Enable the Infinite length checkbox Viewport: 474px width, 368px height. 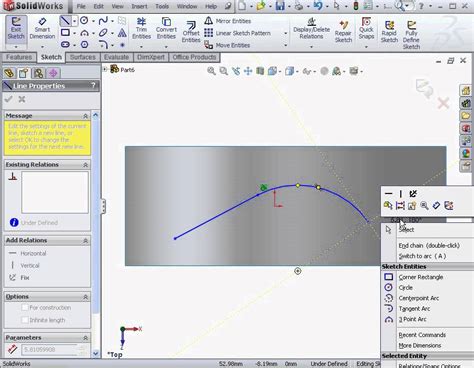(x=25, y=320)
